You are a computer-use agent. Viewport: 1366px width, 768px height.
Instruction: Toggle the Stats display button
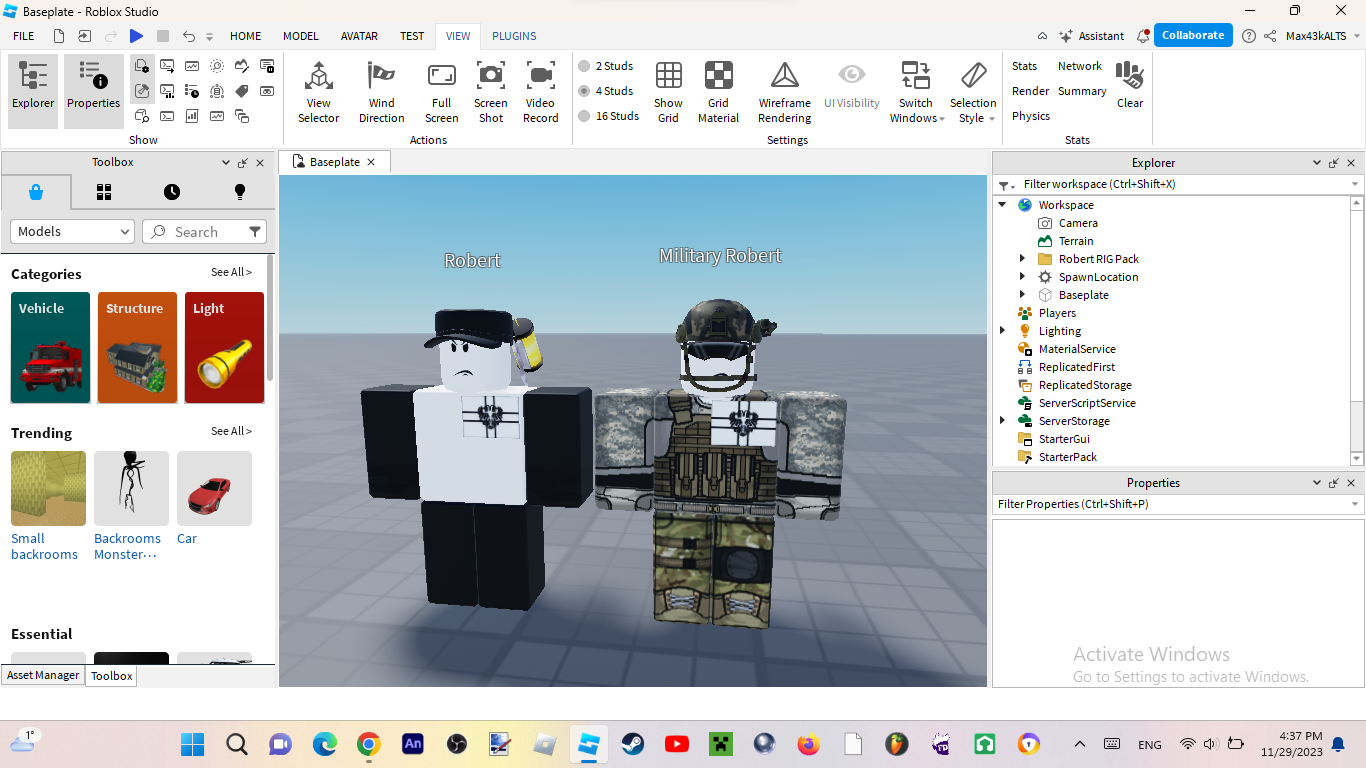coord(1025,66)
